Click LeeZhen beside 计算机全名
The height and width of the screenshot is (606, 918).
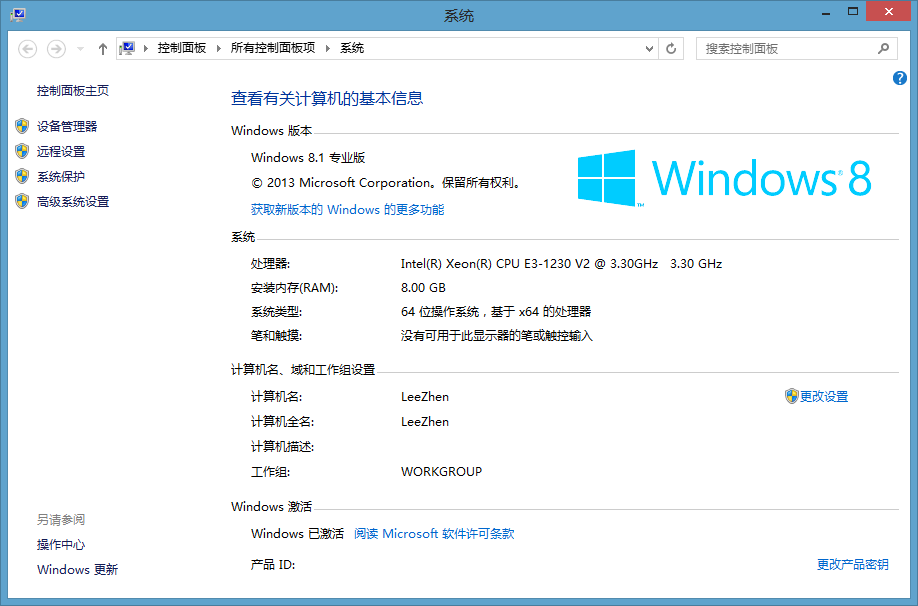point(425,422)
